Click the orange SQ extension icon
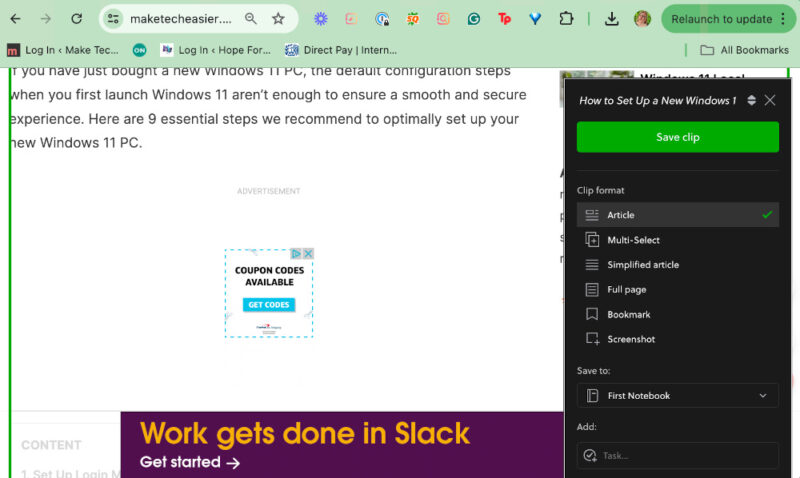The image size is (800, 478). pyautogui.click(x=413, y=19)
